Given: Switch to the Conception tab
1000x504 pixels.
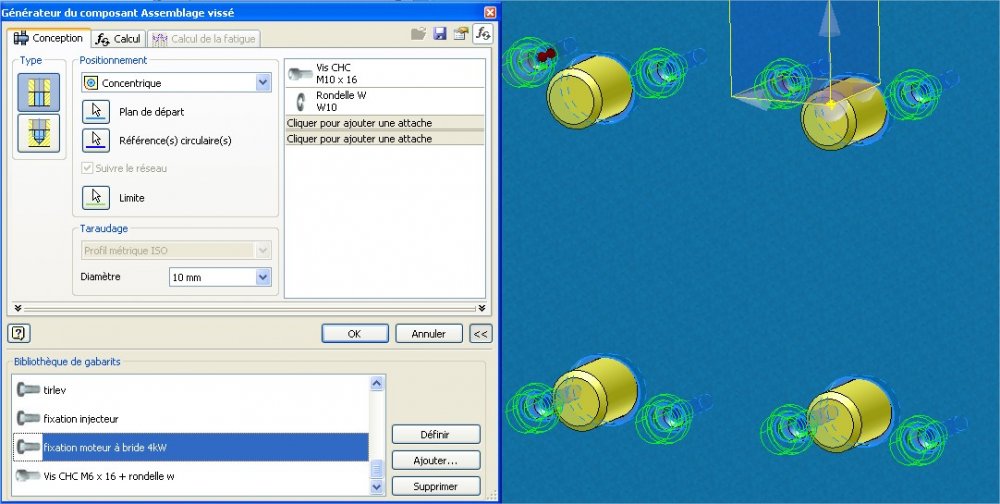Looking at the screenshot, I should [x=49, y=38].
